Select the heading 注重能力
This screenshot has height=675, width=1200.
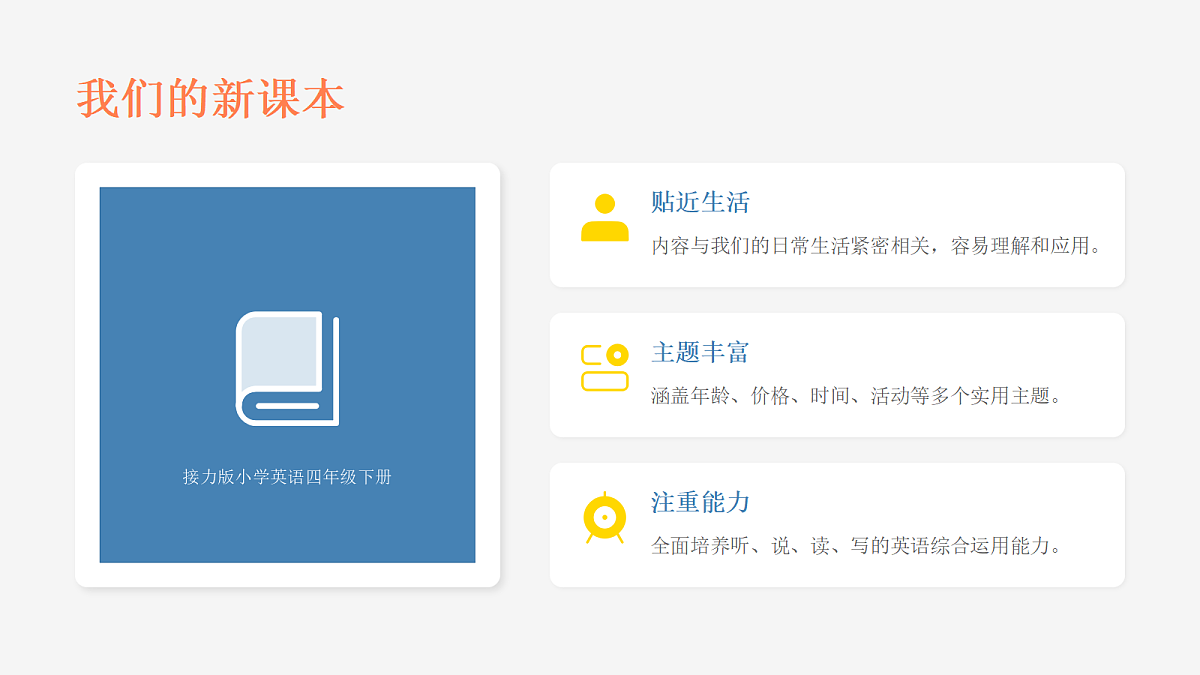(x=700, y=502)
